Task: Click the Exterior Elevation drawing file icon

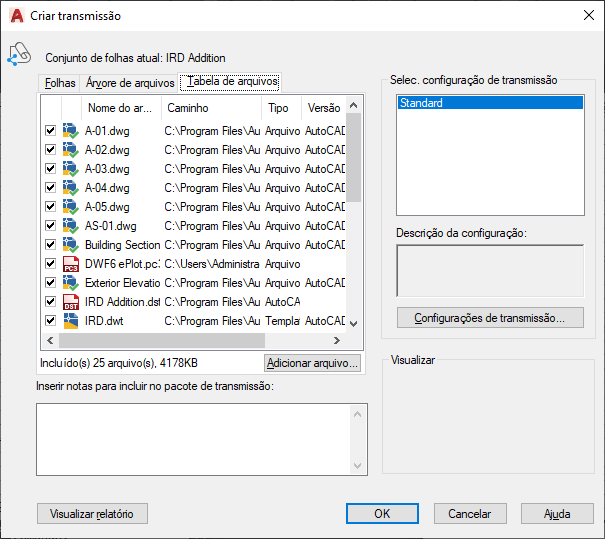Action: coord(70,283)
